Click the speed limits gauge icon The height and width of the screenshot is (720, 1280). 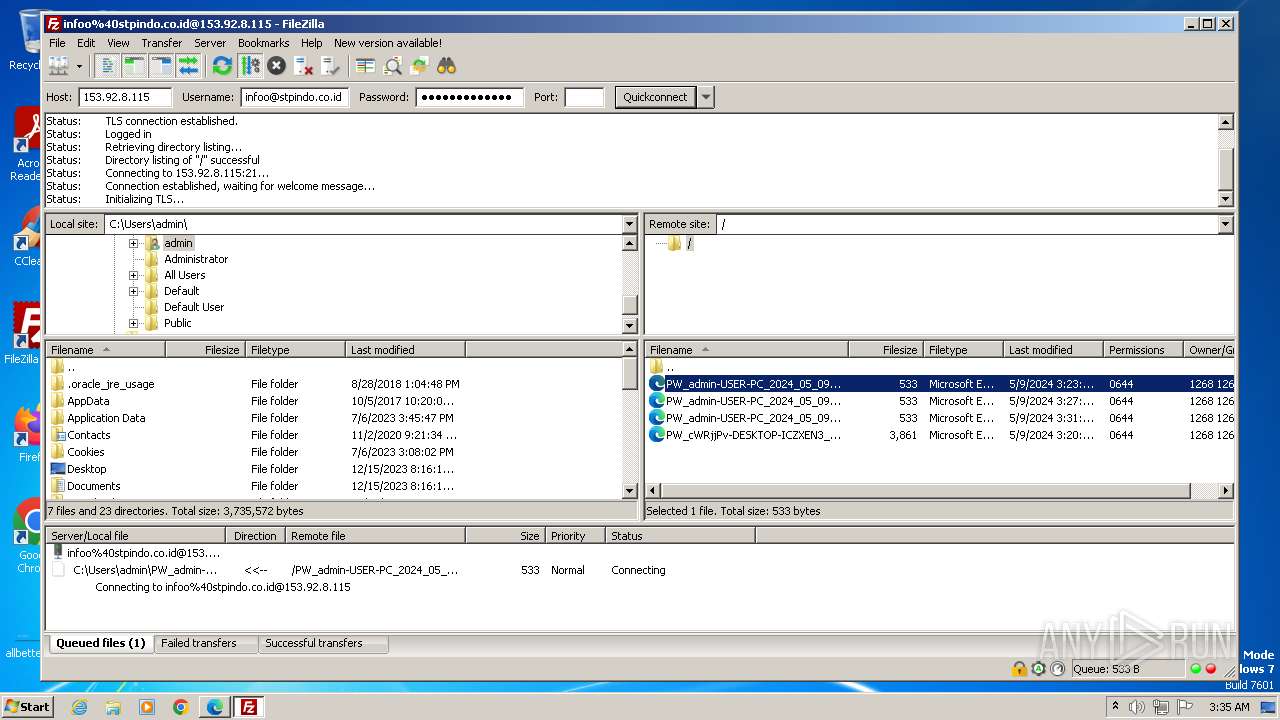pyautogui.click(x=1057, y=669)
